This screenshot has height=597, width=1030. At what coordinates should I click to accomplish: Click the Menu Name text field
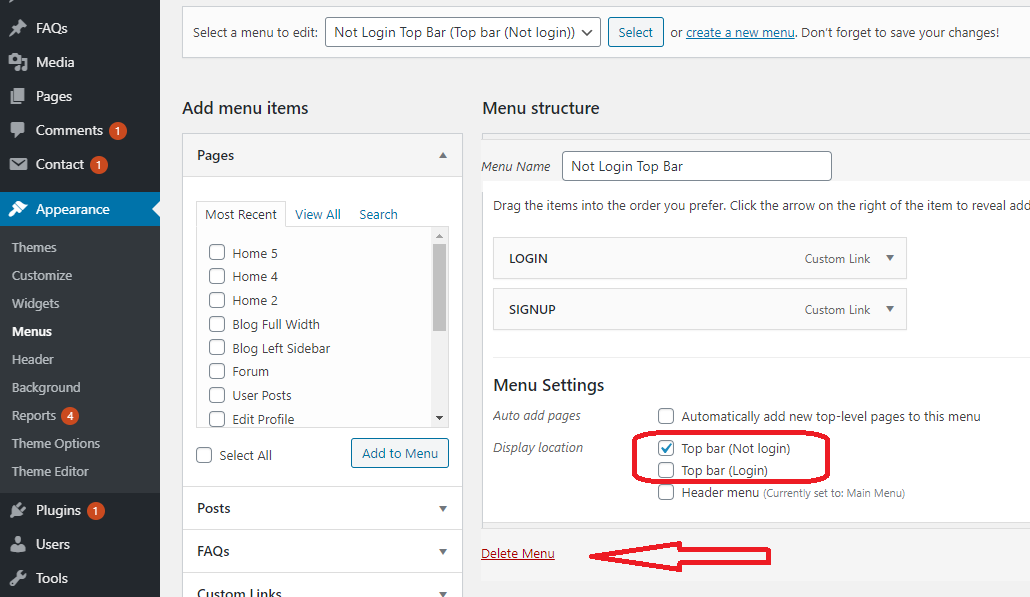click(x=696, y=166)
